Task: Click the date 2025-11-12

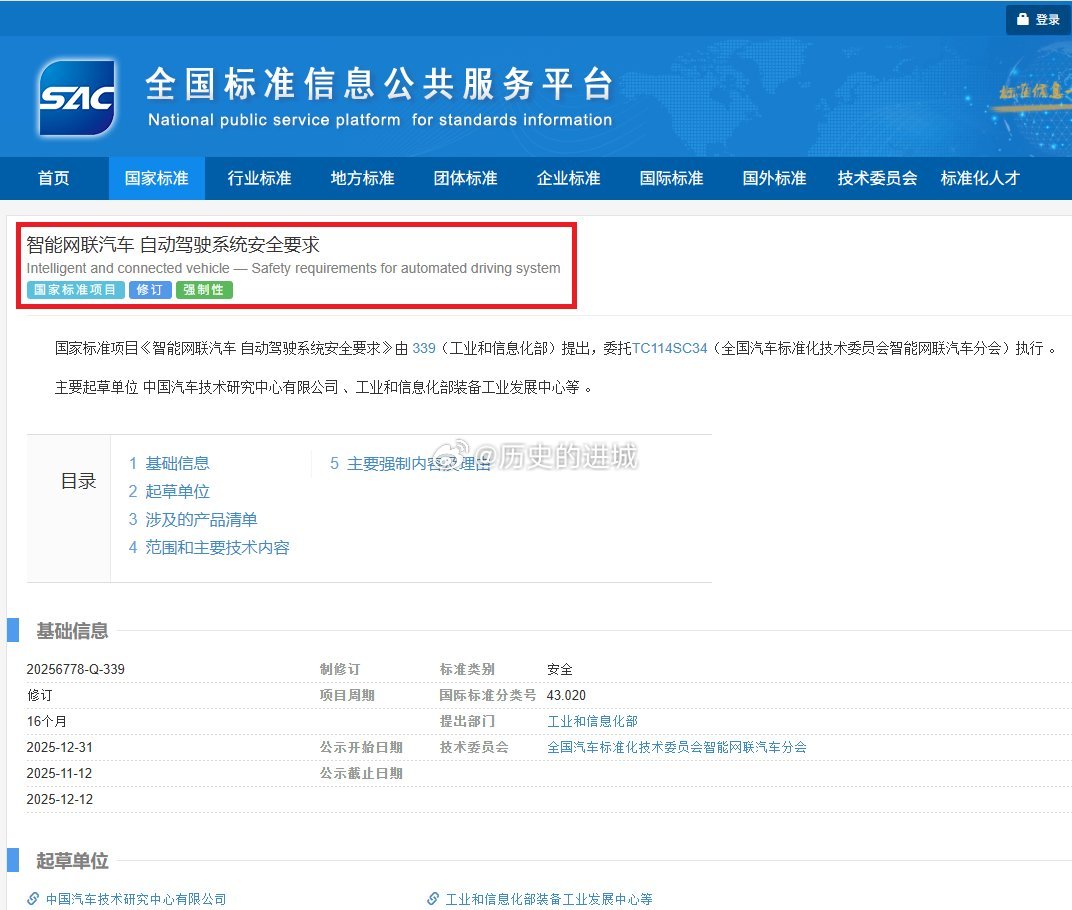Action: 59,773
